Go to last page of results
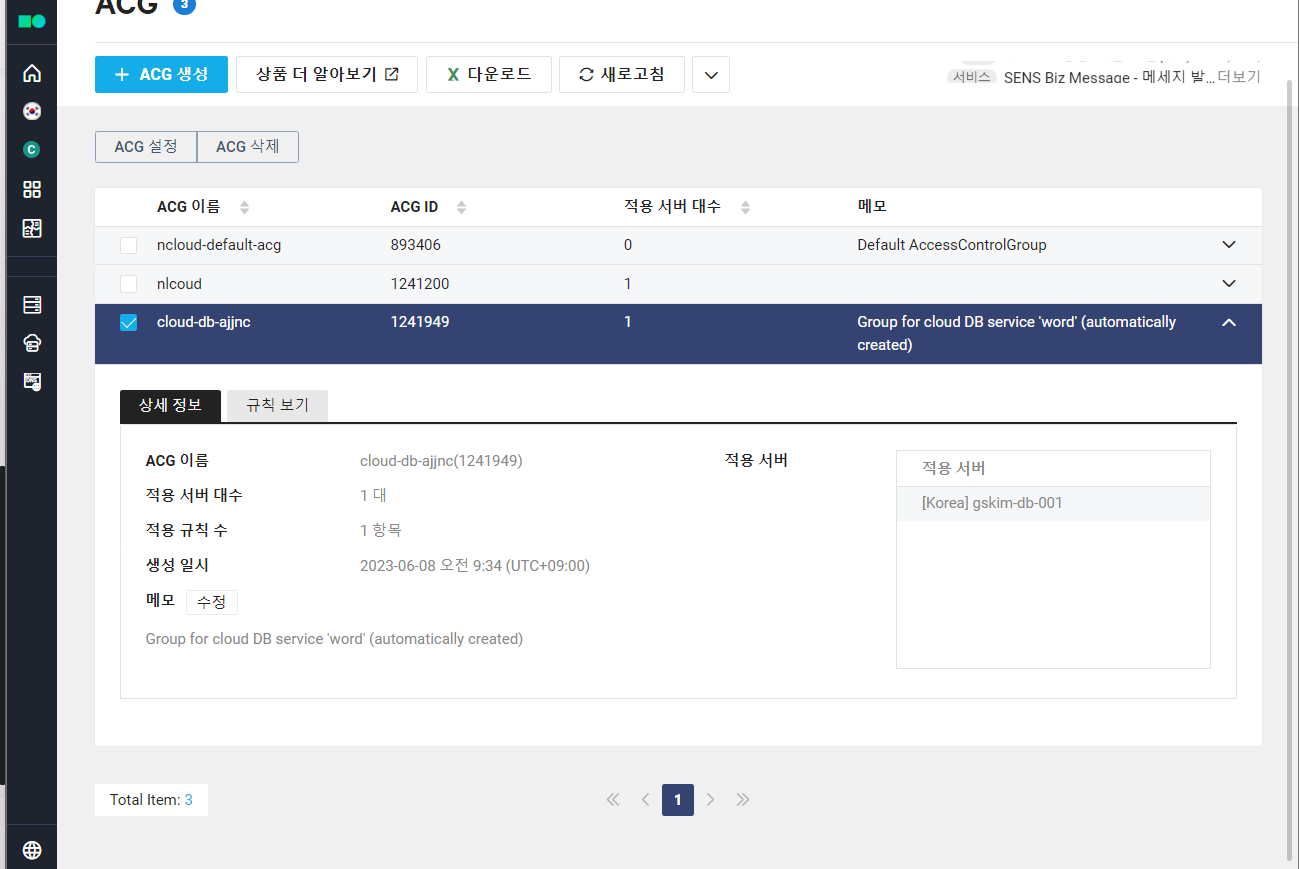 pyautogui.click(x=742, y=799)
